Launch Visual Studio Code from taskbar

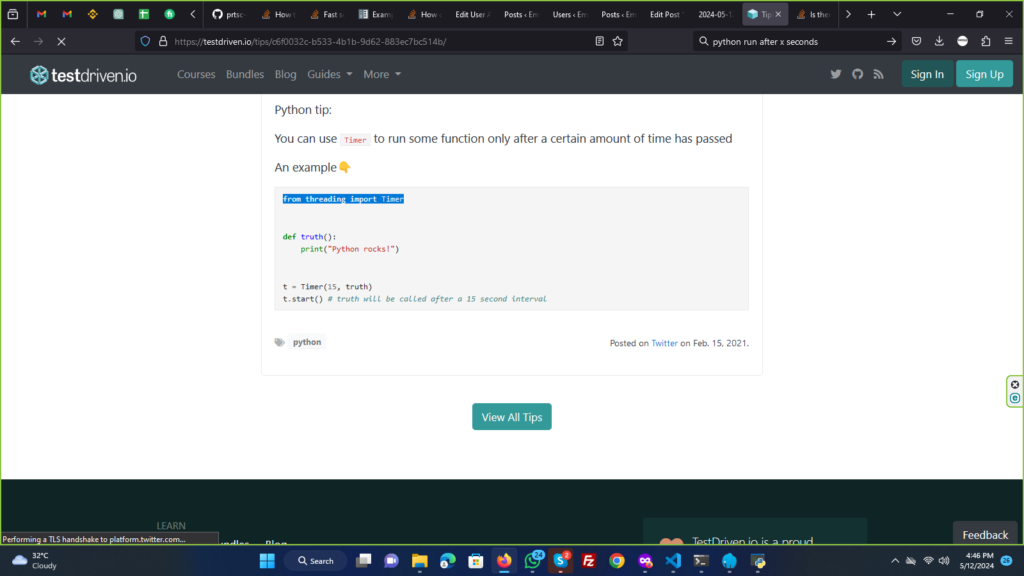click(673, 561)
